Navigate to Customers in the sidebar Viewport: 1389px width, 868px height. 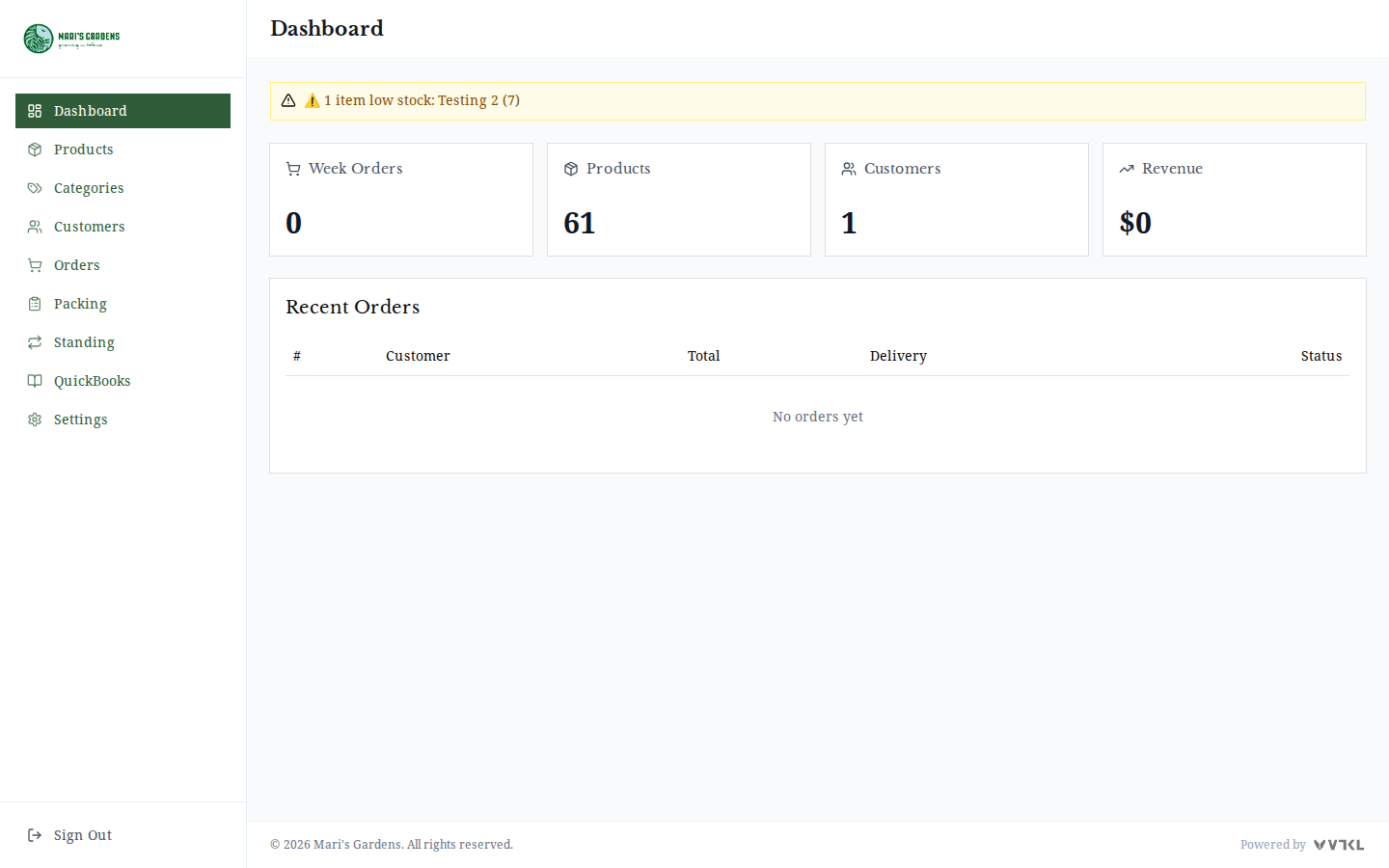point(123,227)
